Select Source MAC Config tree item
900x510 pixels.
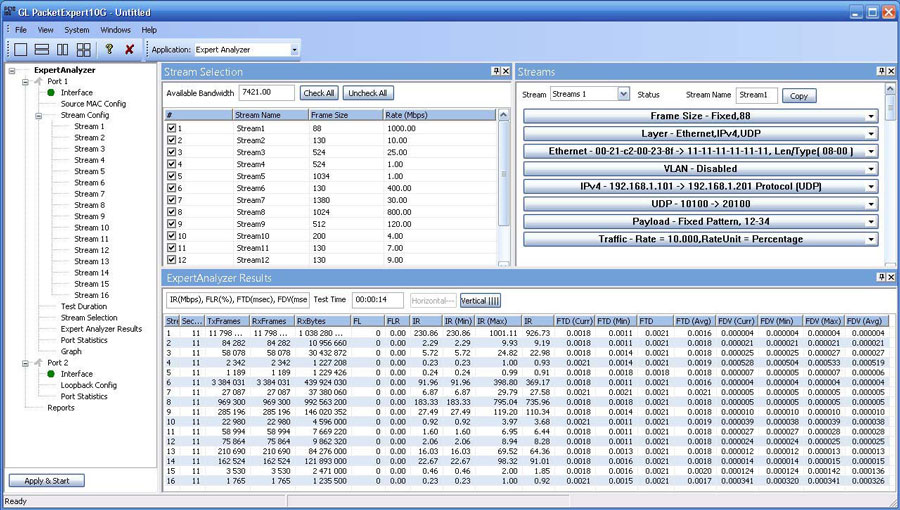[x=94, y=104]
